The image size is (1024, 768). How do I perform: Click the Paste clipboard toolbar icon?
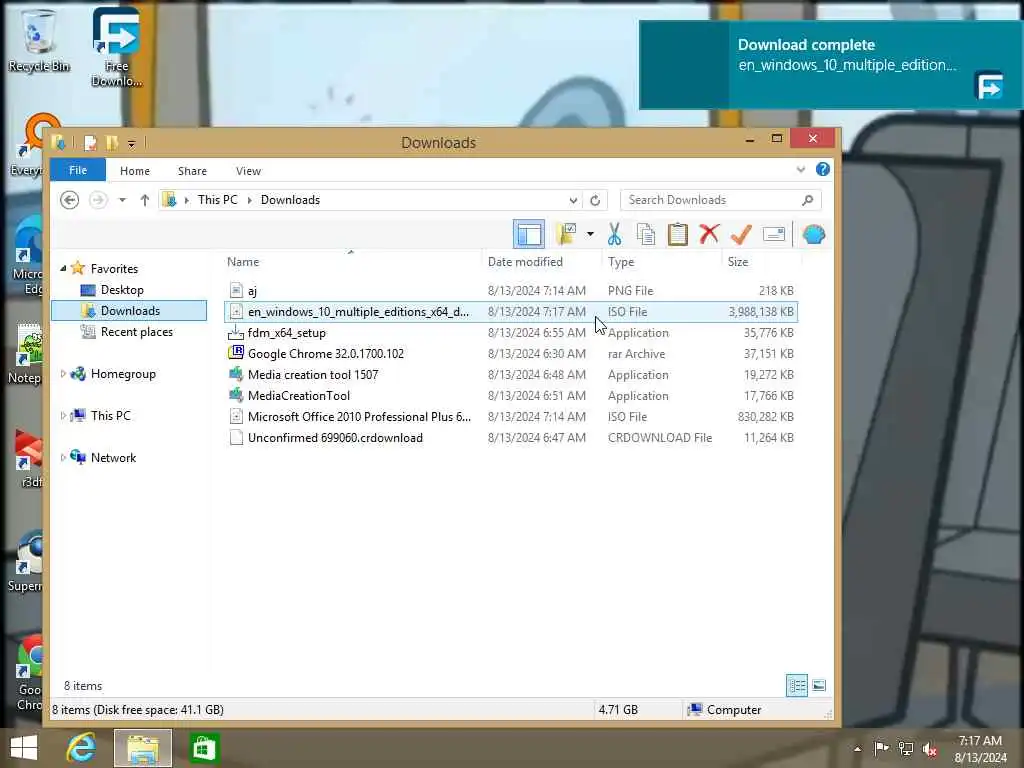coord(678,234)
